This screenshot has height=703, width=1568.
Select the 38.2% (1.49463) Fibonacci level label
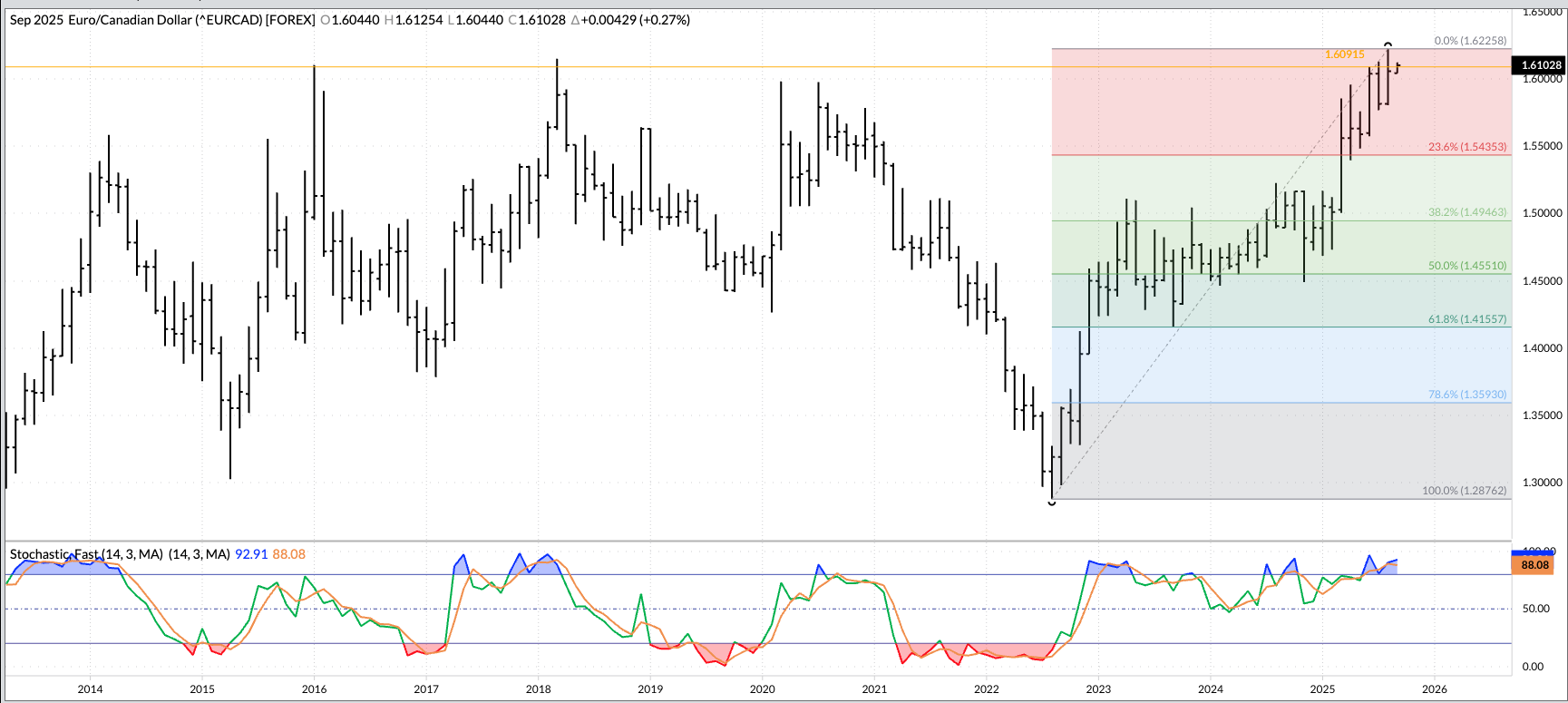click(x=1466, y=212)
